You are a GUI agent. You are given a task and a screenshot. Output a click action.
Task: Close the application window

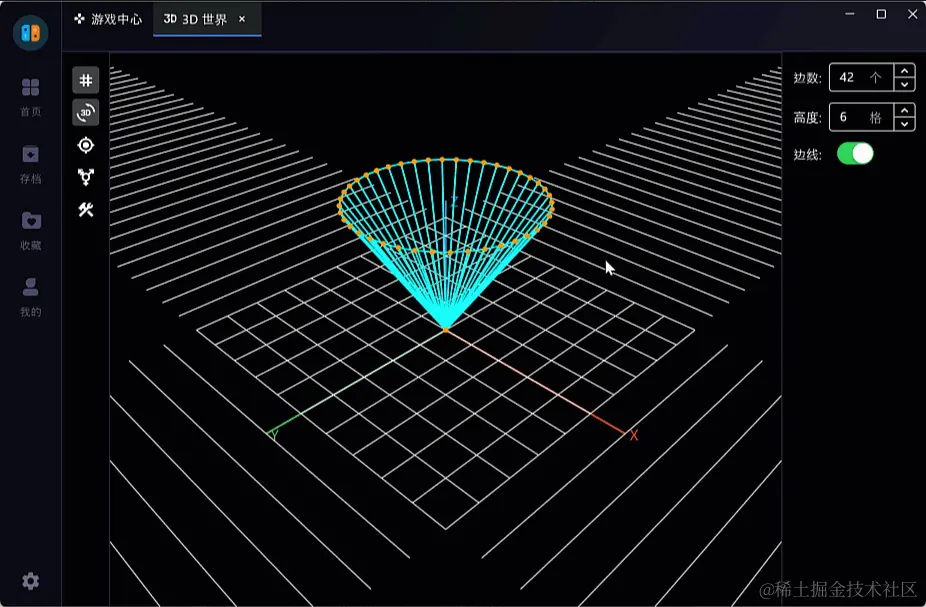tap(912, 14)
